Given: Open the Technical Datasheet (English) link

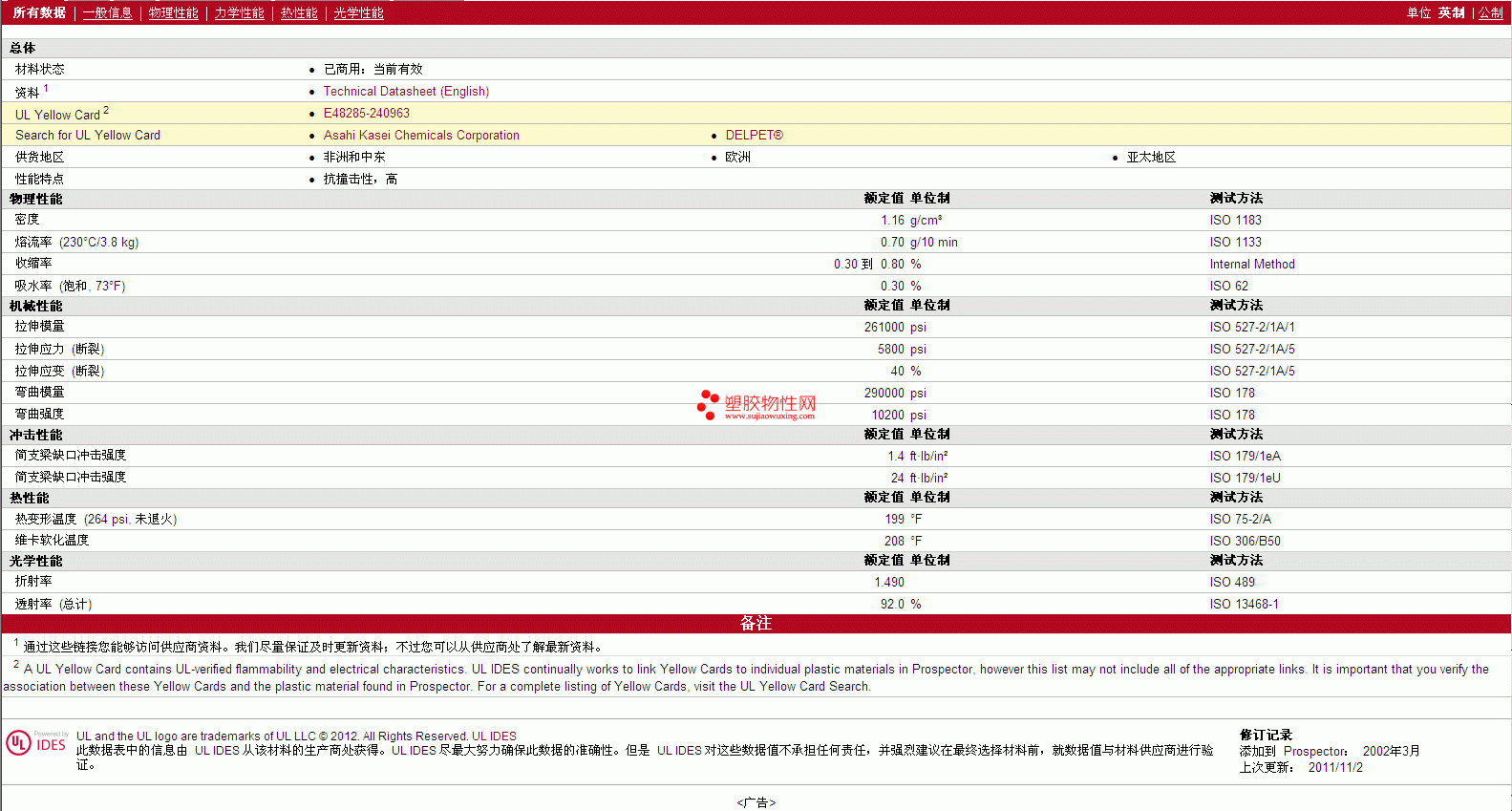Looking at the screenshot, I should coord(406,91).
